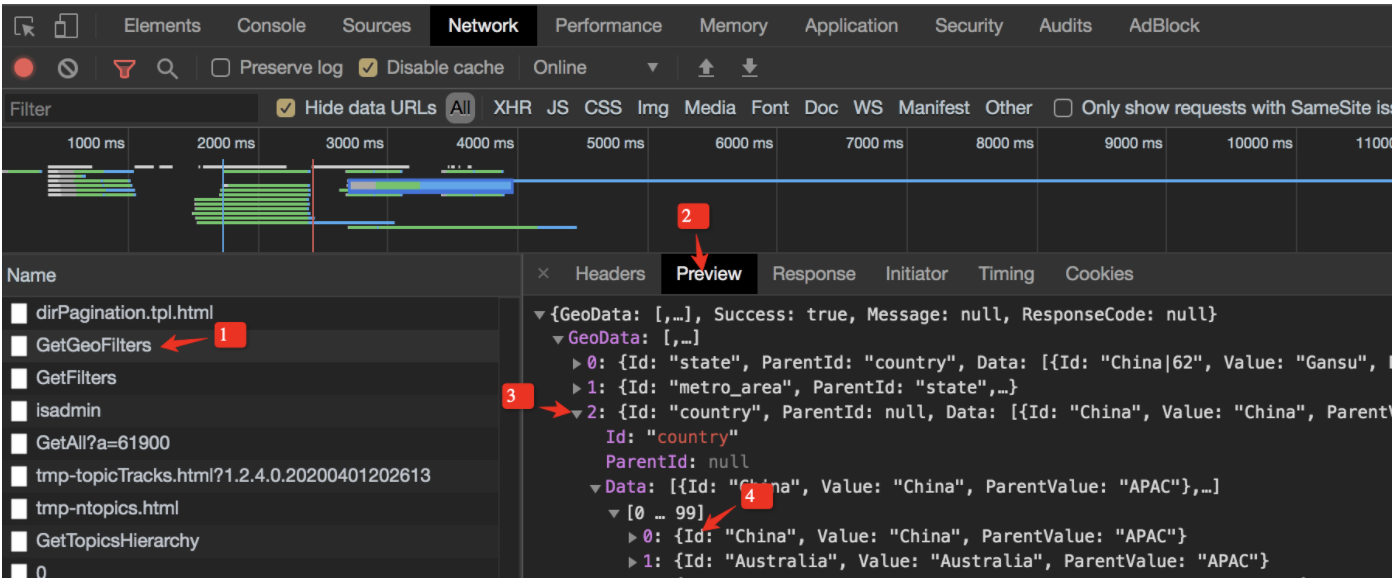Toggle the device toolbar icon

66,26
